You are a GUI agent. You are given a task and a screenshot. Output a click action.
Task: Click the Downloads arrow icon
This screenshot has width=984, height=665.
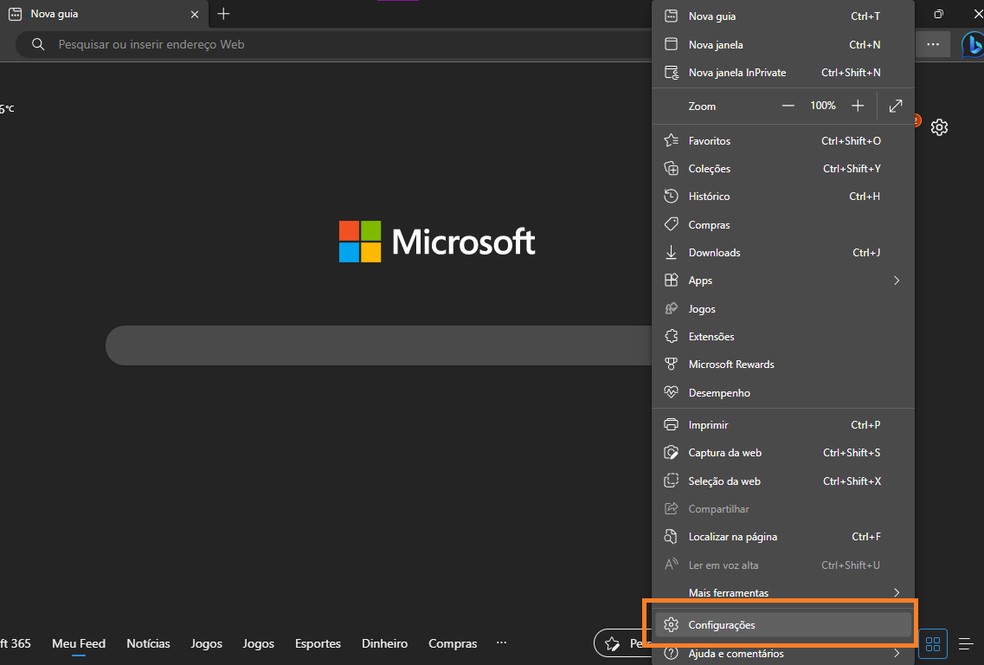[671, 252]
